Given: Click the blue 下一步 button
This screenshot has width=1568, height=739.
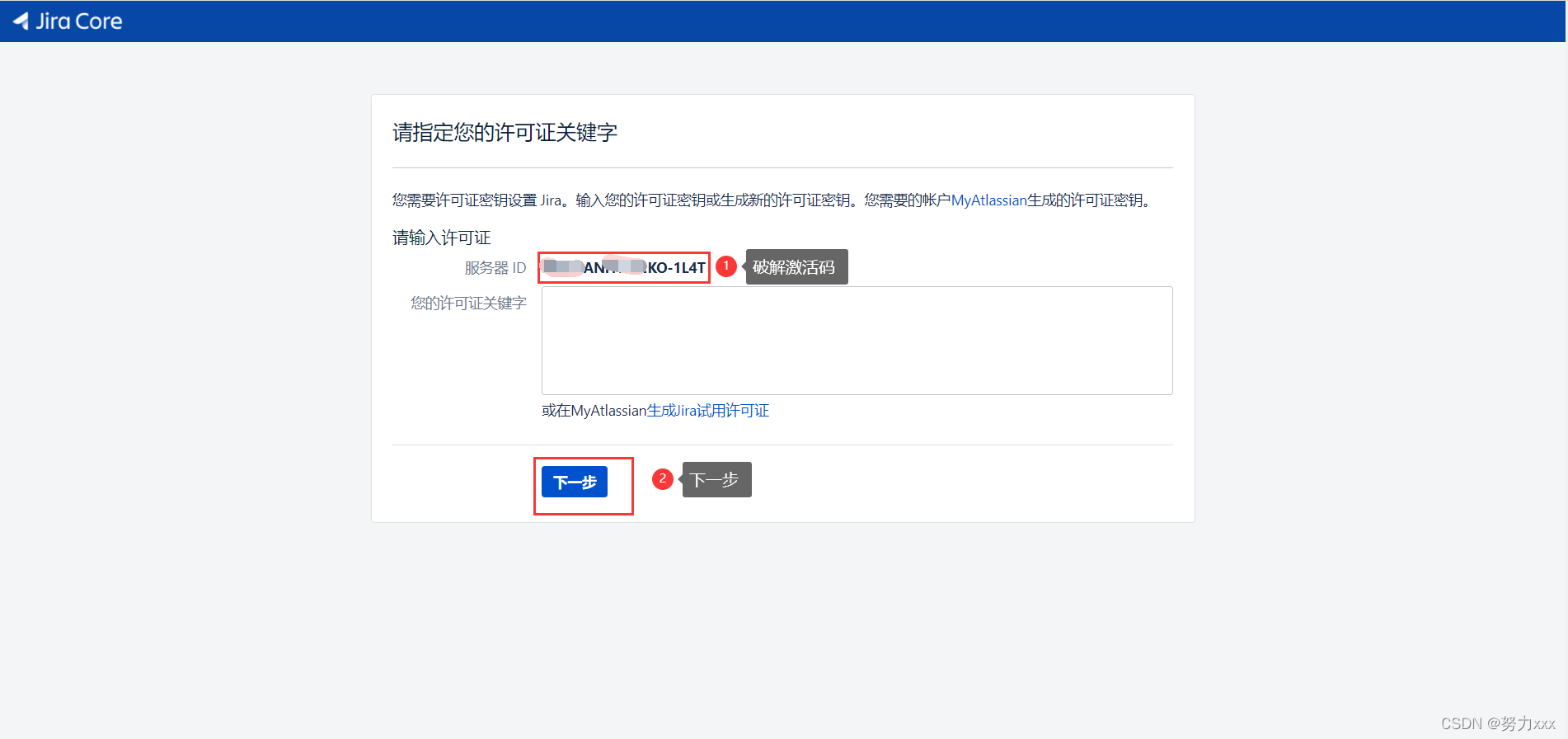Looking at the screenshot, I should coord(575,482).
